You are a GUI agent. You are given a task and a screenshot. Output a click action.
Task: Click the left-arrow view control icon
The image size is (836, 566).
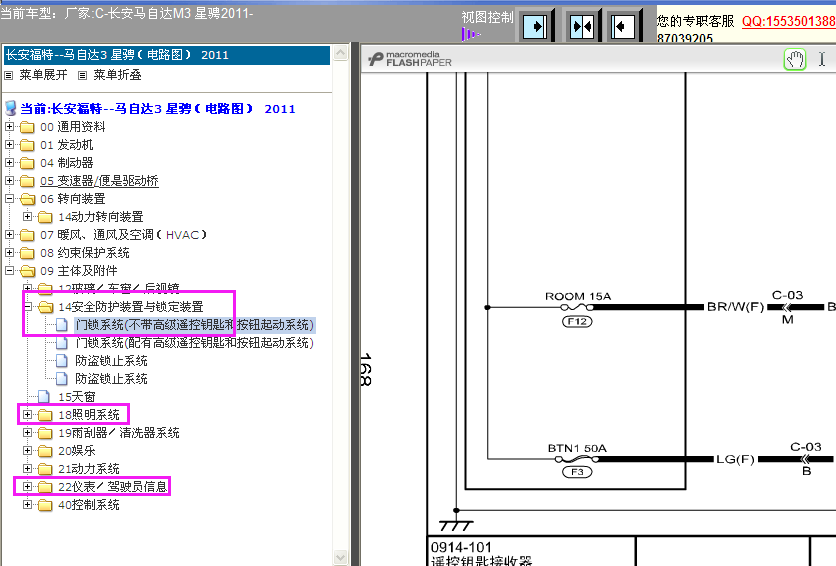pos(624,25)
